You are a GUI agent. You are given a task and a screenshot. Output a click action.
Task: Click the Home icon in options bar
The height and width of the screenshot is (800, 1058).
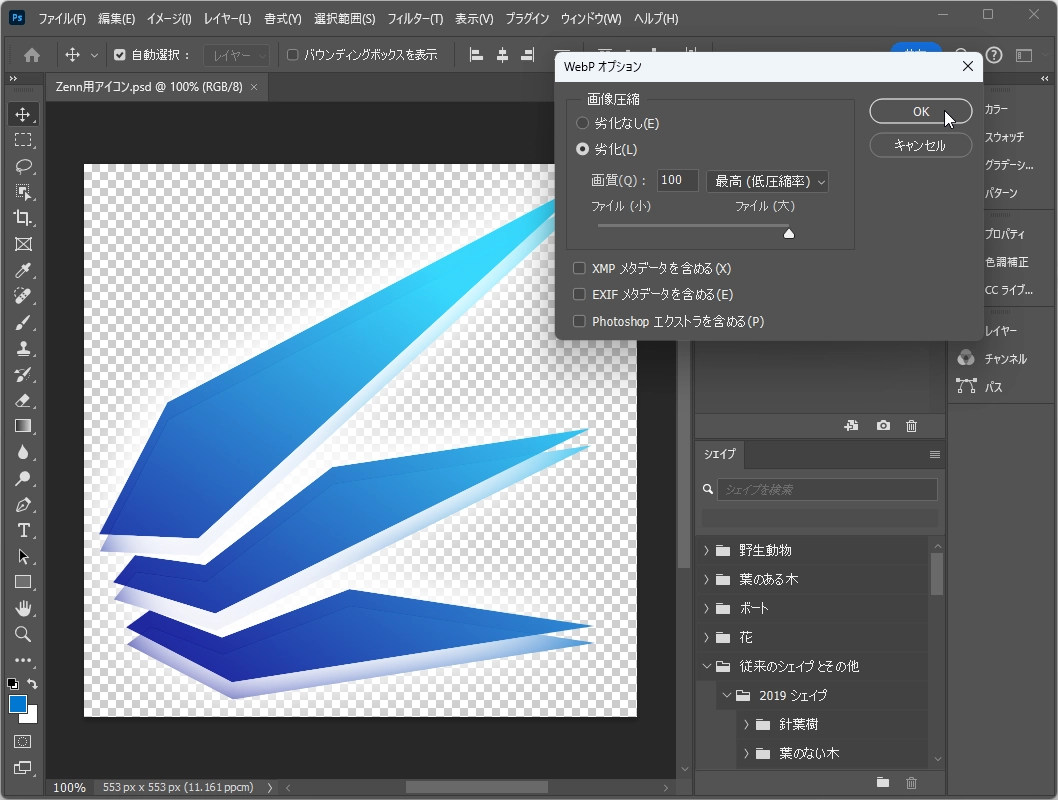[x=32, y=55]
